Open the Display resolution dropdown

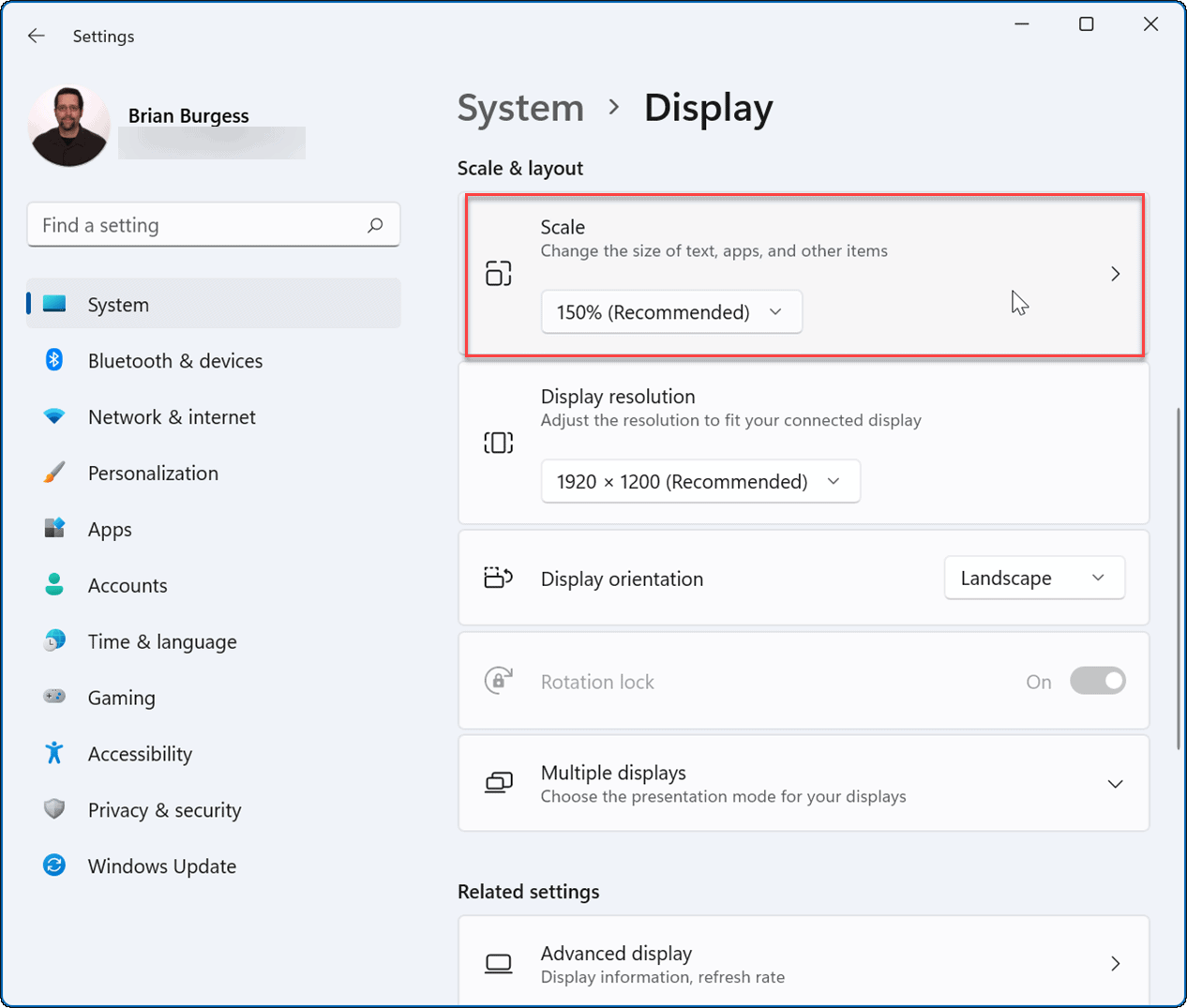[x=700, y=481]
